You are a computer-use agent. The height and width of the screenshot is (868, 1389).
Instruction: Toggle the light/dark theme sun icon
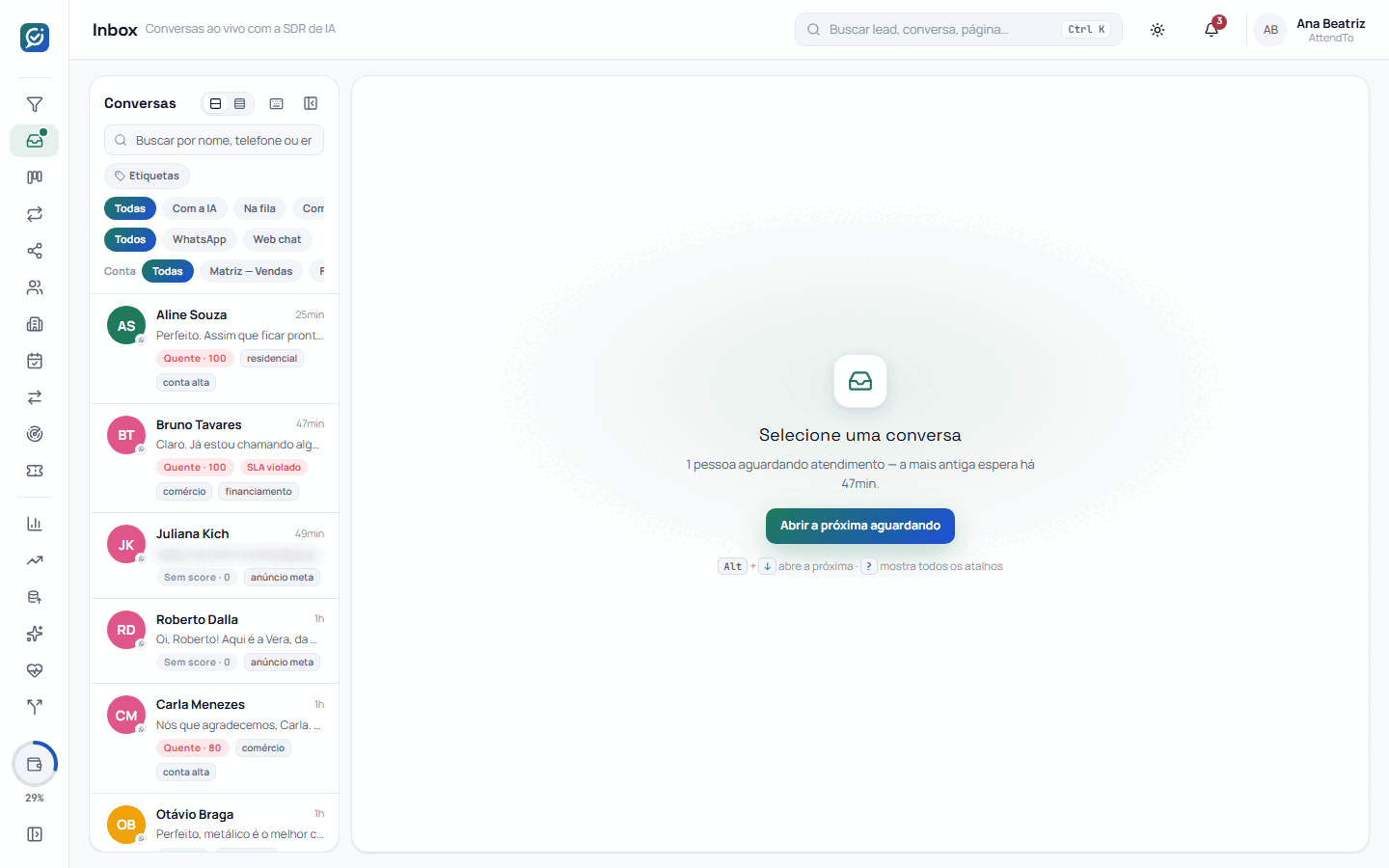click(x=1157, y=30)
